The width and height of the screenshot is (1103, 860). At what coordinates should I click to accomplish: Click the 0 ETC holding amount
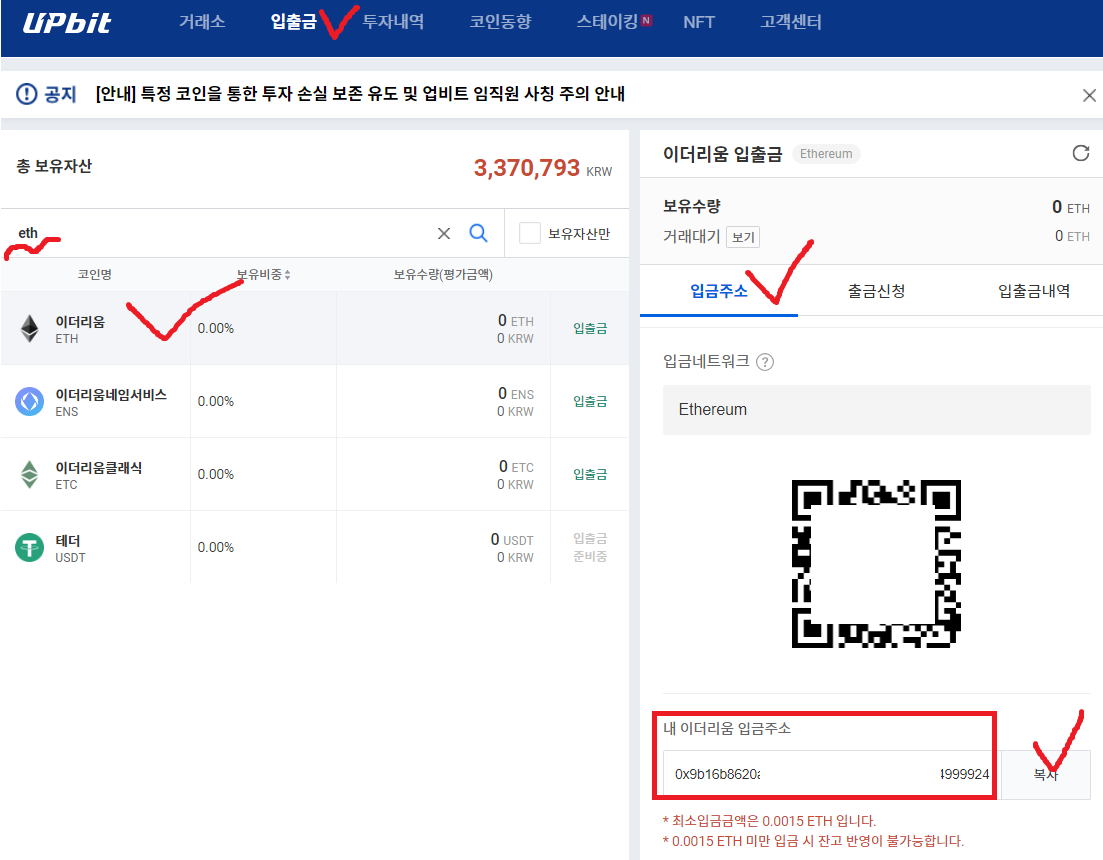click(516, 467)
